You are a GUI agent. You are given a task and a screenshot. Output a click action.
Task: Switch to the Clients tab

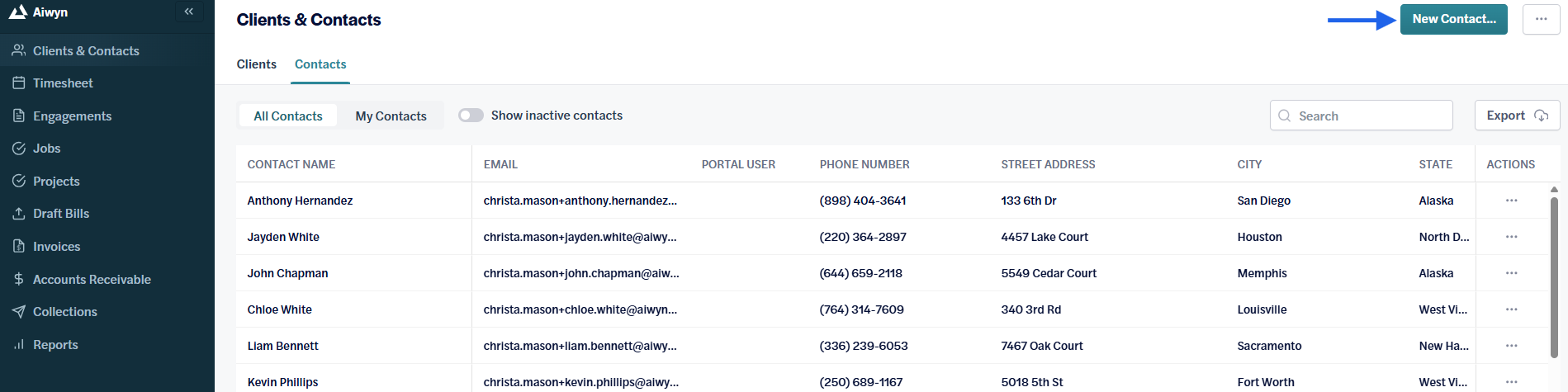[x=257, y=64]
